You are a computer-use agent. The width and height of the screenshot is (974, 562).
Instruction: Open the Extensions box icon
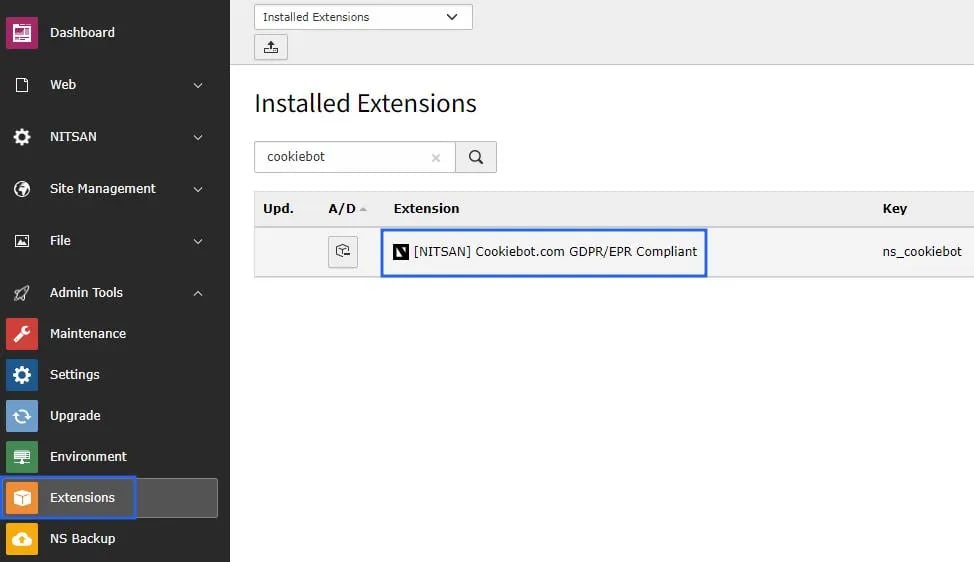pyautogui.click(x=22, y=497)
